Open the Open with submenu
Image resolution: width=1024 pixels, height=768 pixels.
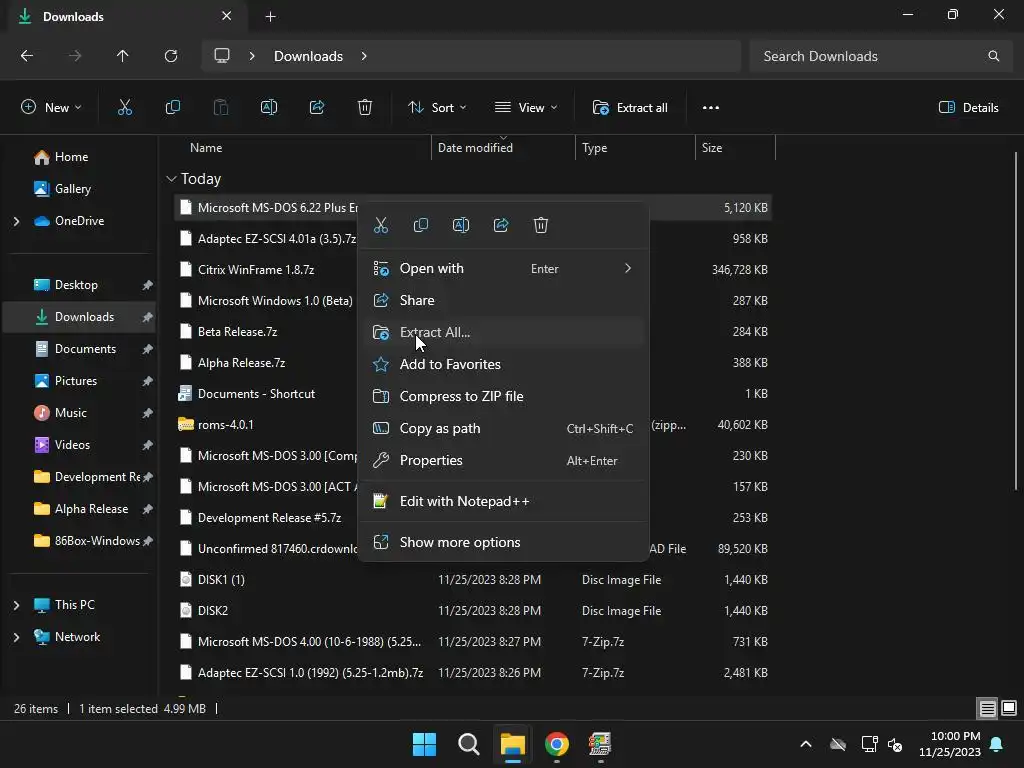coord(503,268)
